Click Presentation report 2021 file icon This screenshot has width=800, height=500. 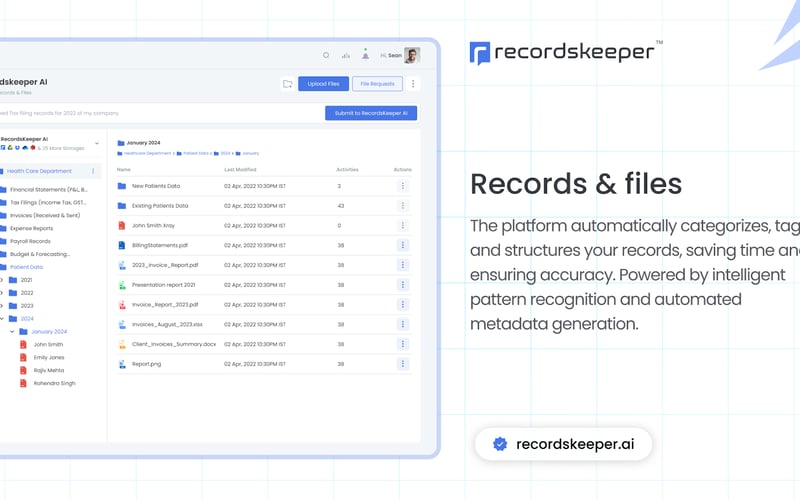coord(122,285)
